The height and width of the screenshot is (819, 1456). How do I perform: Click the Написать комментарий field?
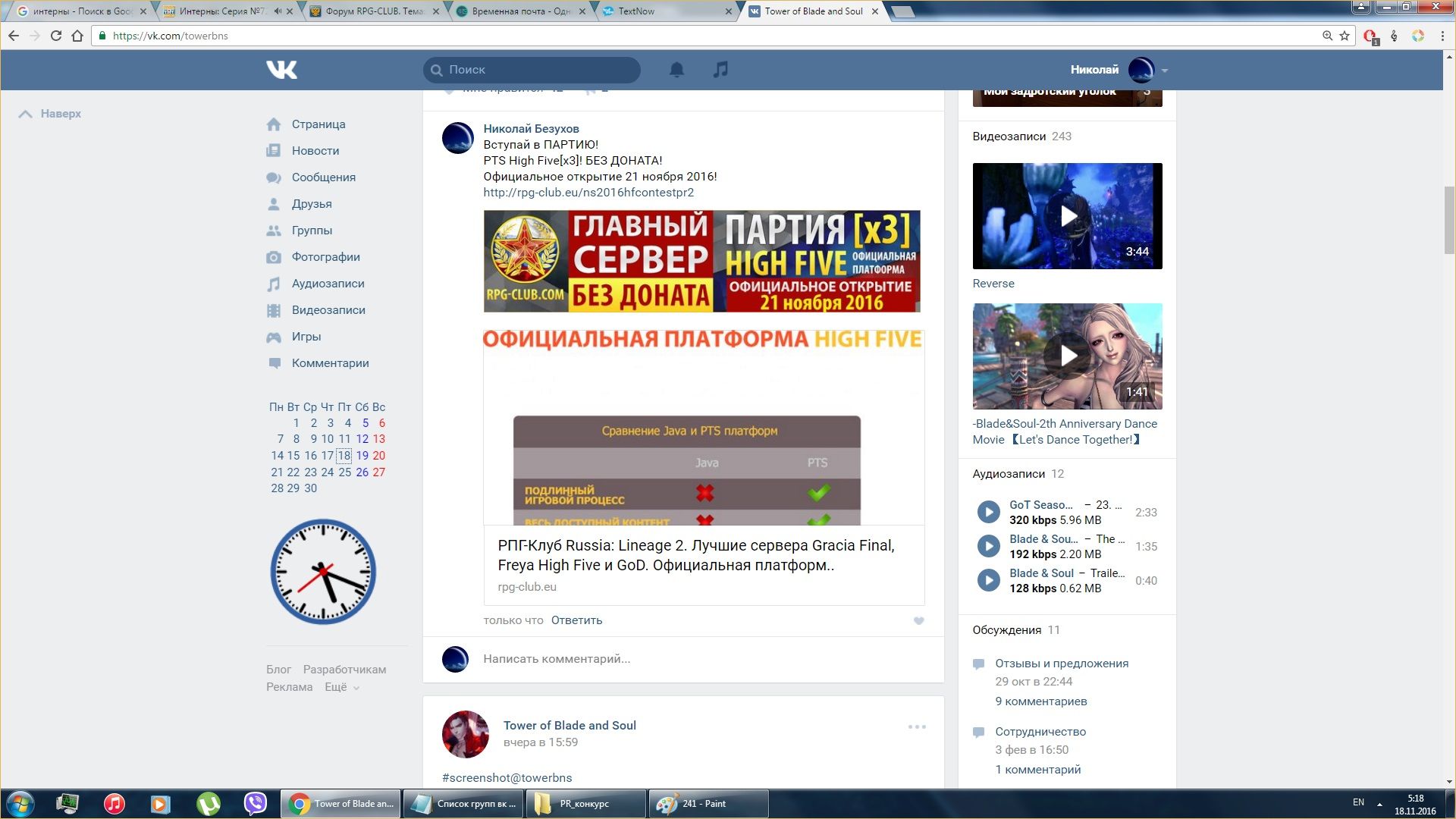pyautogui.click(x=557, y=659)
